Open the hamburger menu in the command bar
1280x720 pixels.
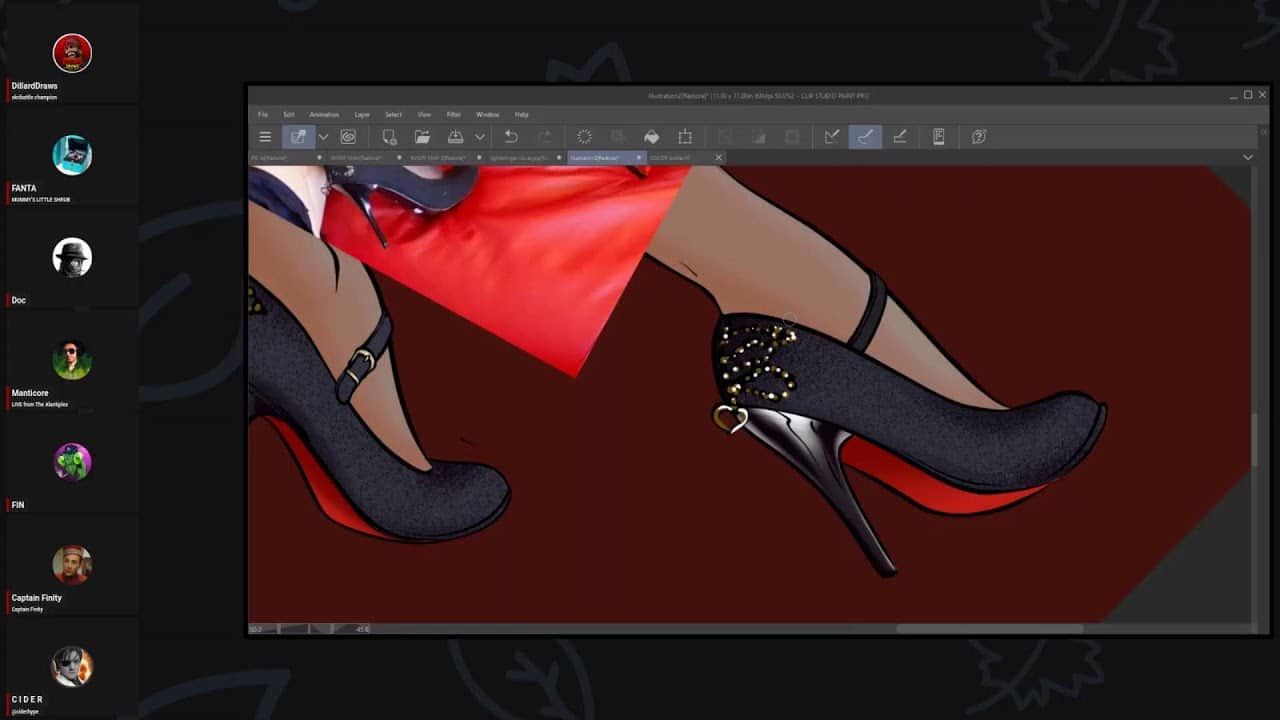pos(265,137)
